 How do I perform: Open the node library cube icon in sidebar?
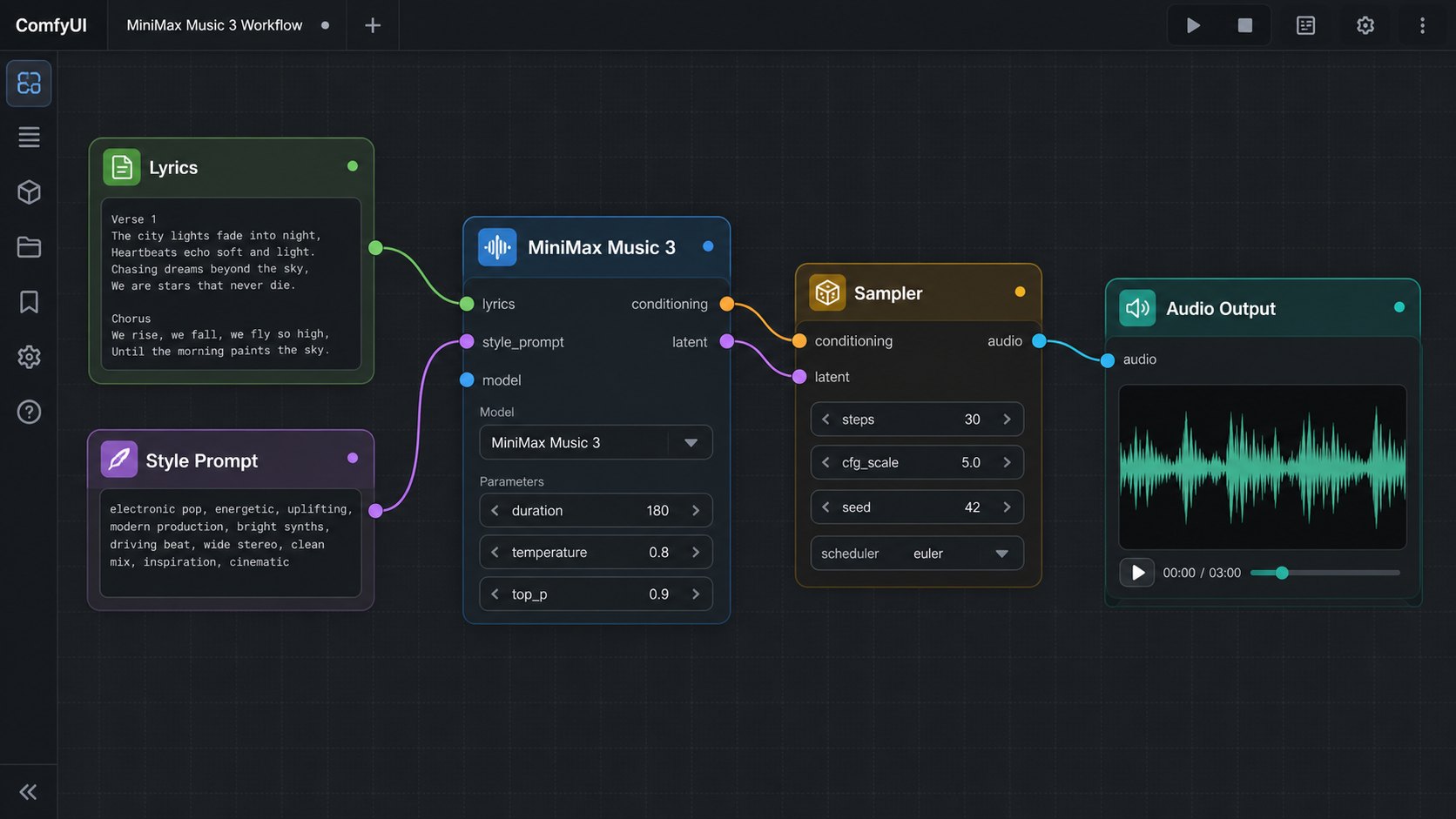29,192
